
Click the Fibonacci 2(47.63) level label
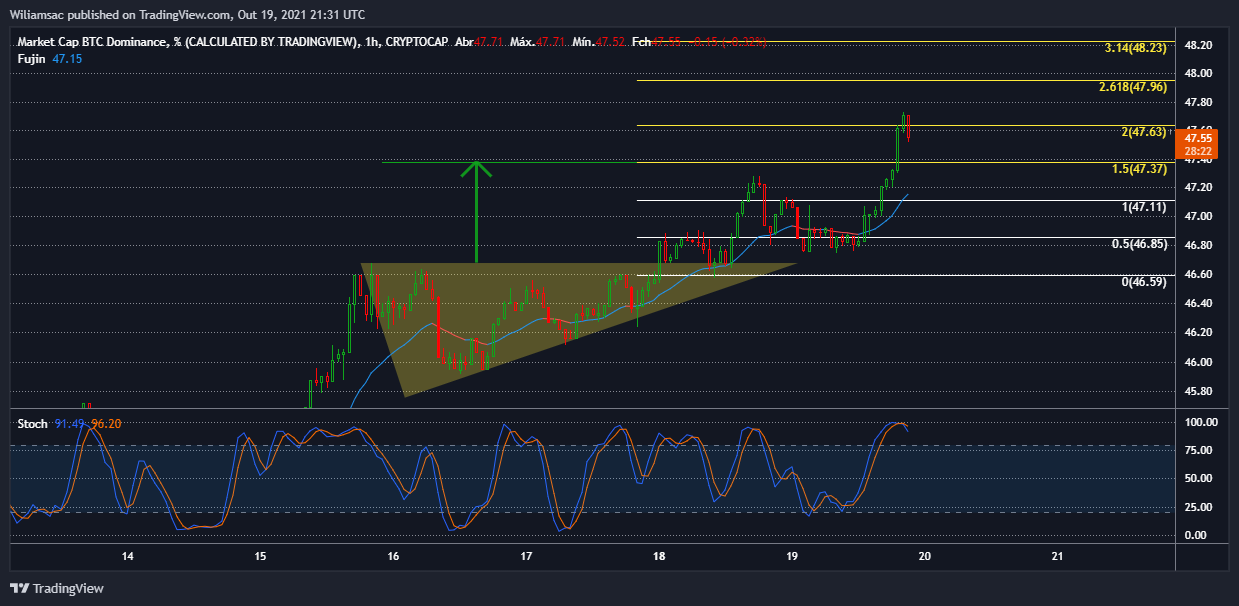tap(1144, 131)
